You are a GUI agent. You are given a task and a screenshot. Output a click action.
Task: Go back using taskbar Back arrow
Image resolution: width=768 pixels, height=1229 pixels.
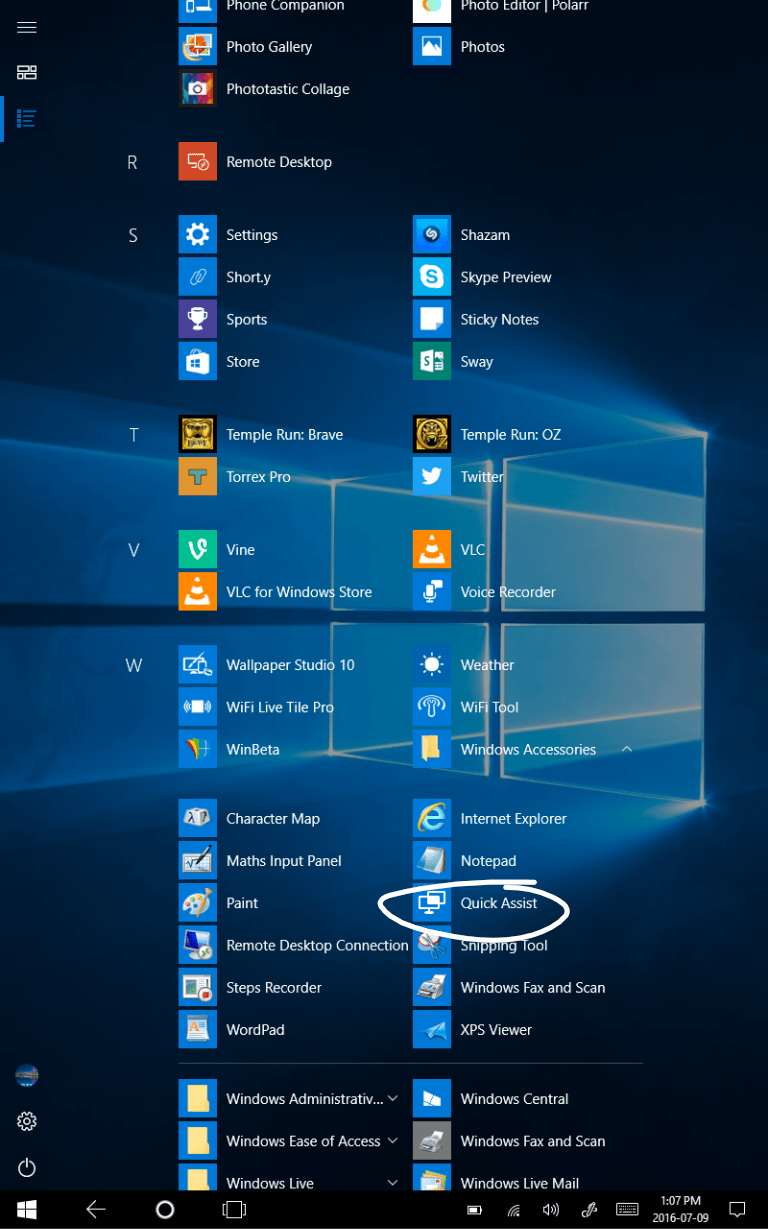(x=96, y=1210)
